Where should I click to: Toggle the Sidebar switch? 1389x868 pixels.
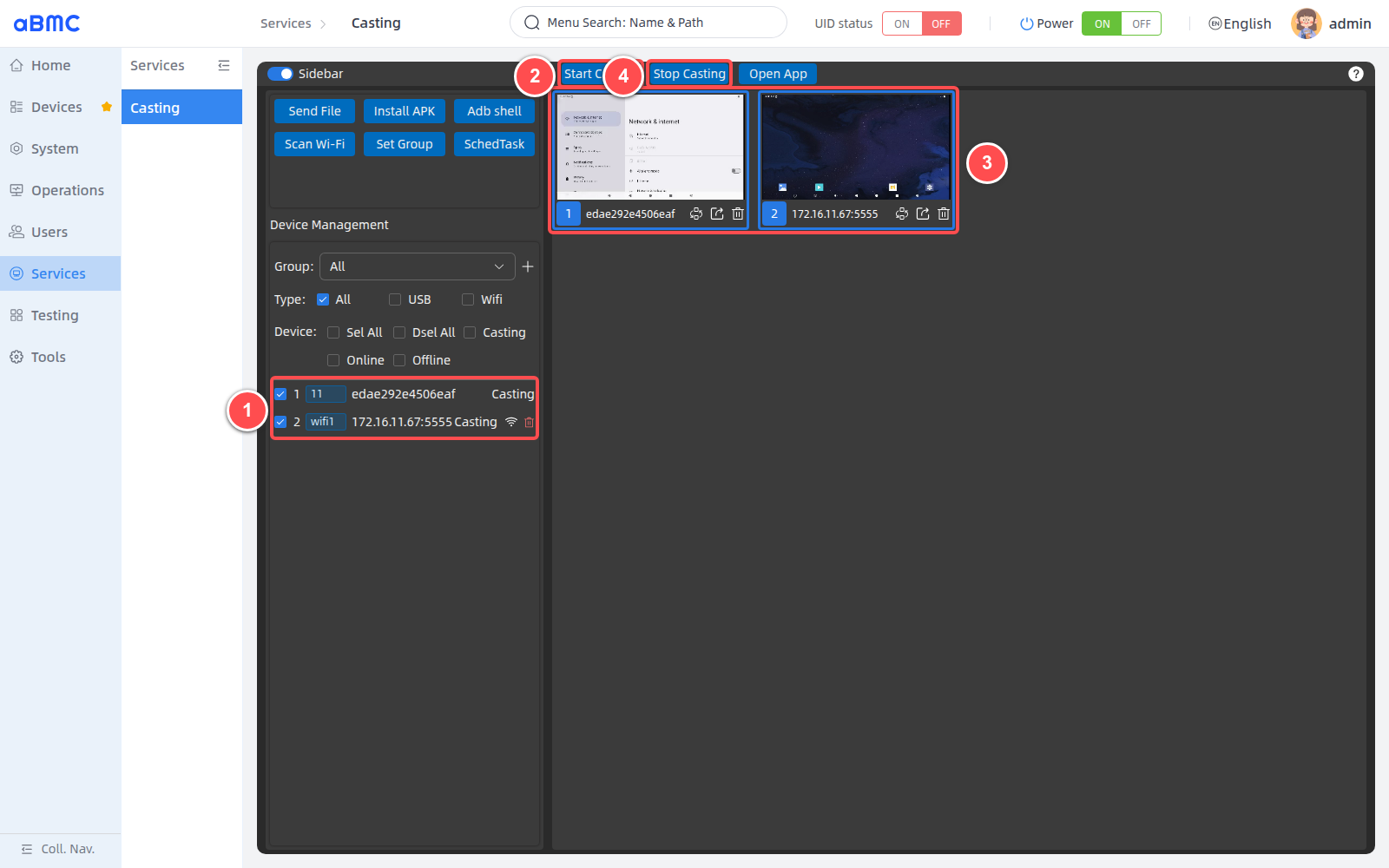(x=280, y=74)
